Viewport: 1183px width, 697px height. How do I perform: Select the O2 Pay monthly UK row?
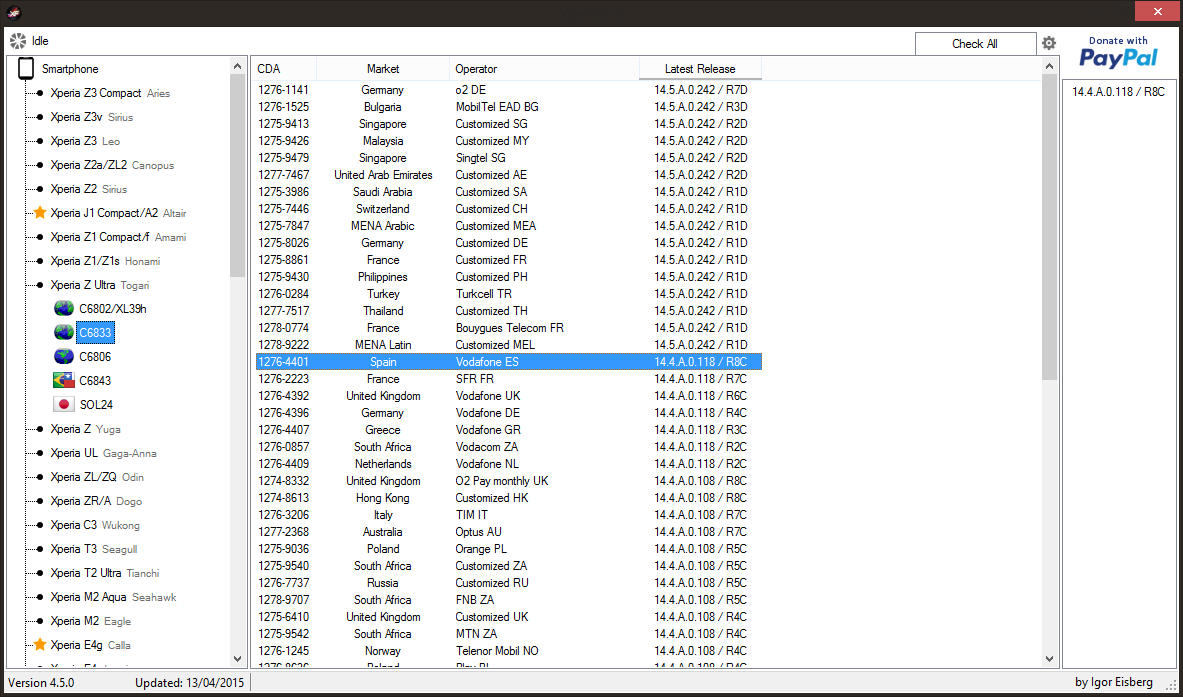(x=509, y=481)
